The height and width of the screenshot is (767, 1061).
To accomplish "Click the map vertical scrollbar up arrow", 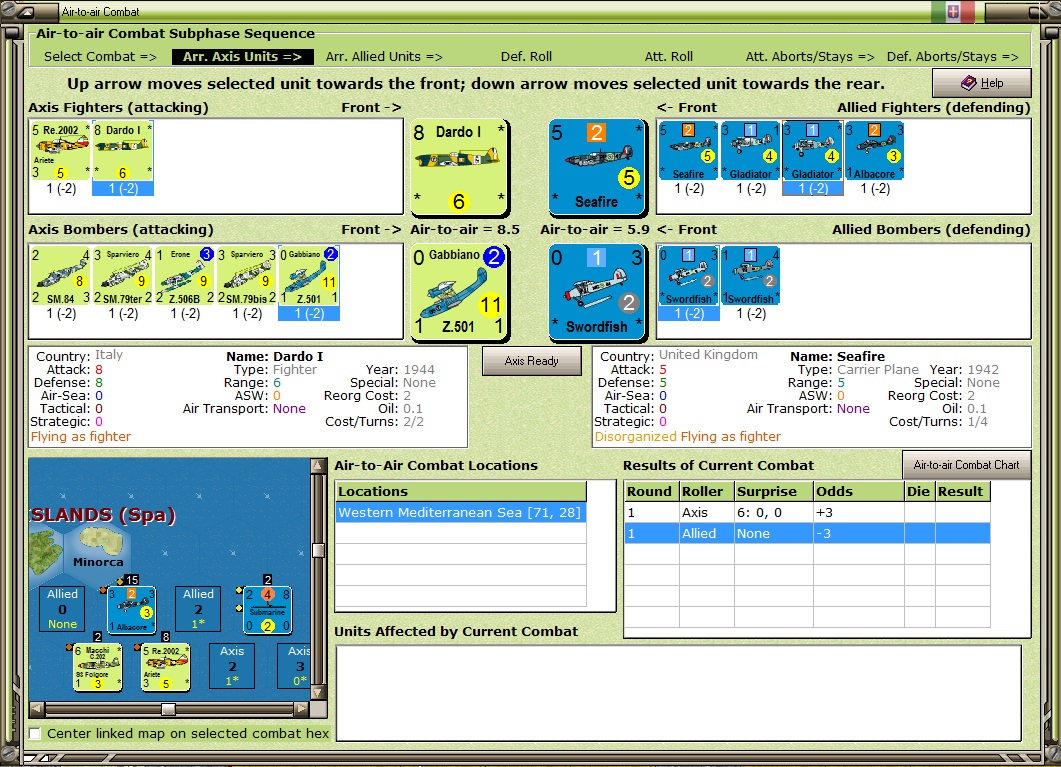I will (319, 466).
